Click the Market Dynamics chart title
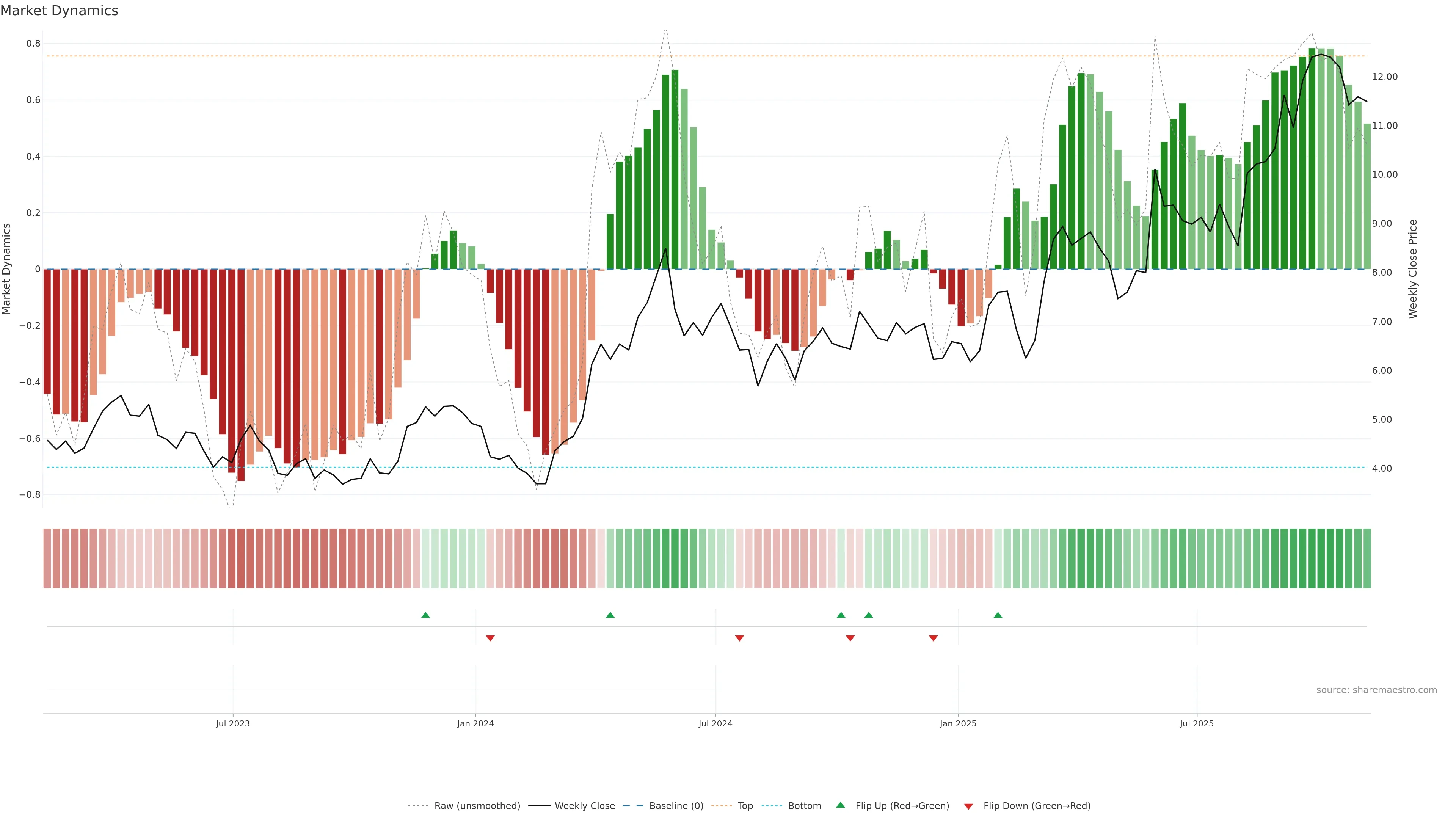Screen dimensions: 1456x819 (x=60, y=11)
